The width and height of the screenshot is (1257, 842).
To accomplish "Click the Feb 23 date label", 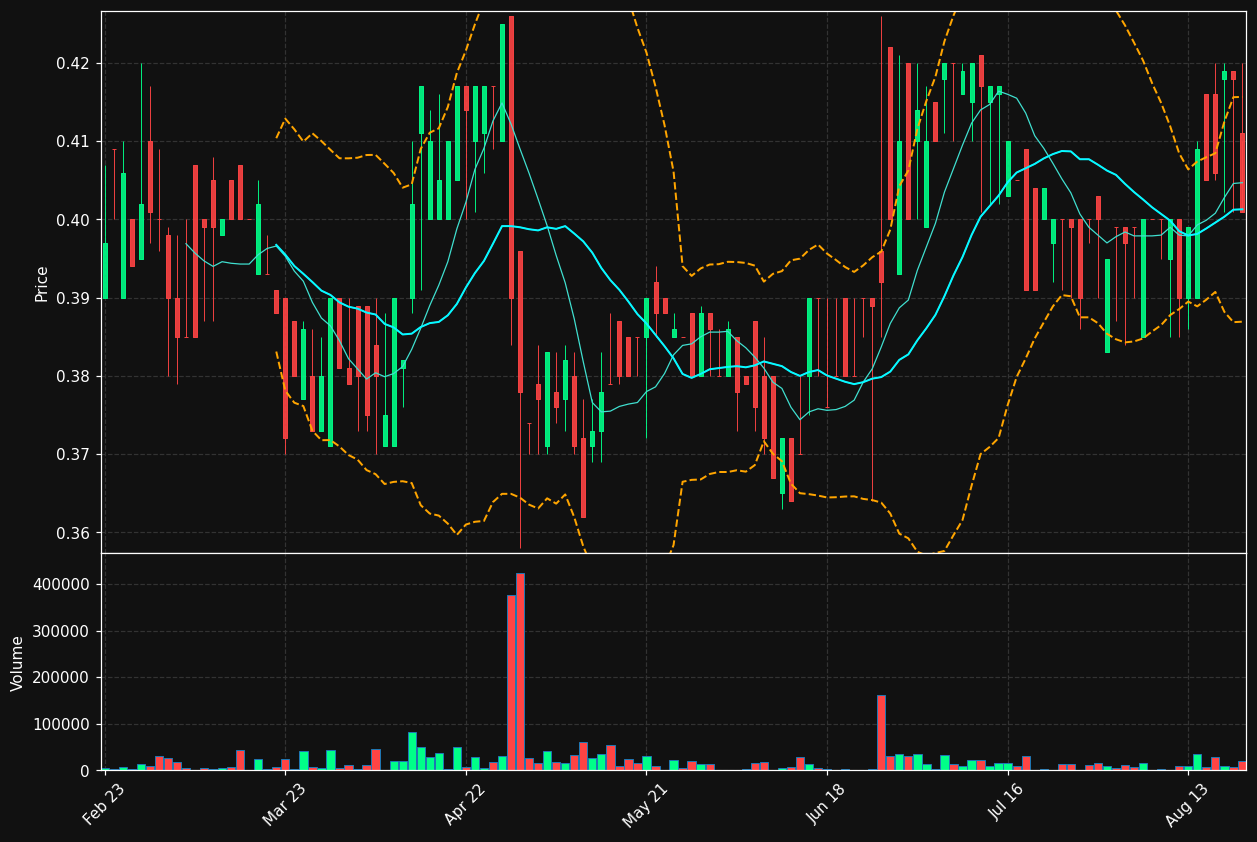I will tap(103, 804).
